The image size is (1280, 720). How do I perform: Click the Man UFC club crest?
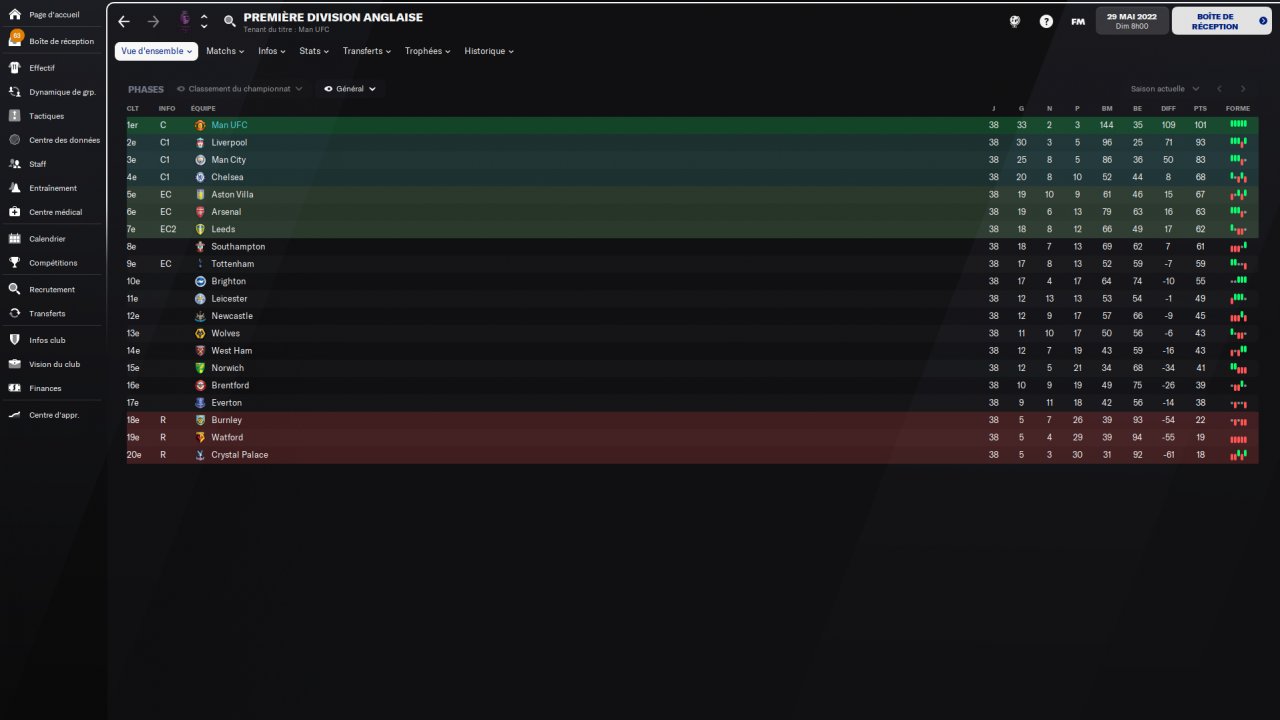click(x=200, y=125)
